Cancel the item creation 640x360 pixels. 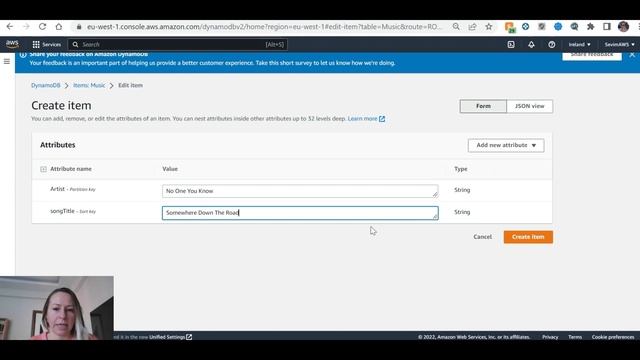click(482, 237)
